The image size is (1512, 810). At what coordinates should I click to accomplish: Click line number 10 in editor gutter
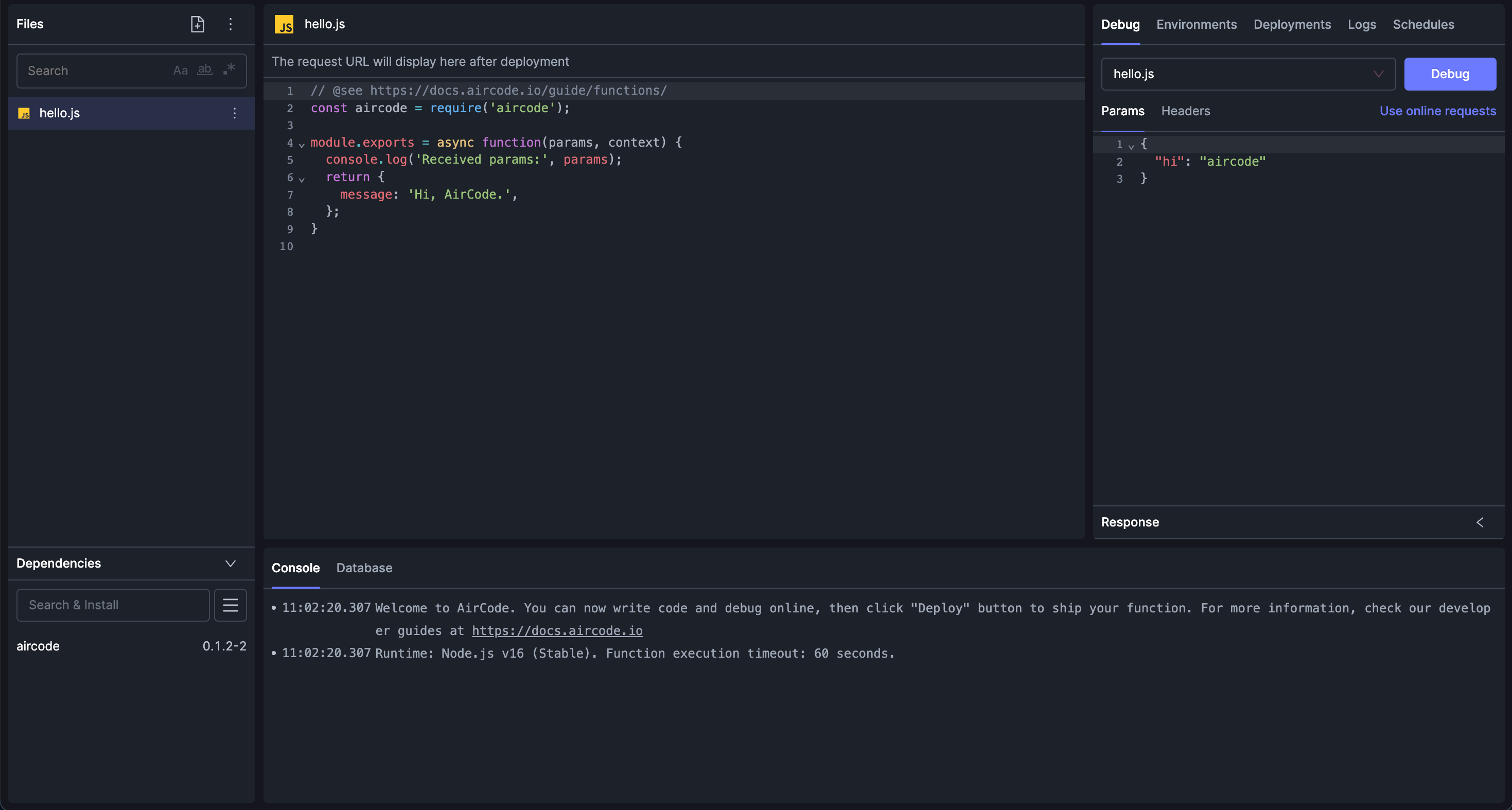(x=286, y=246)
